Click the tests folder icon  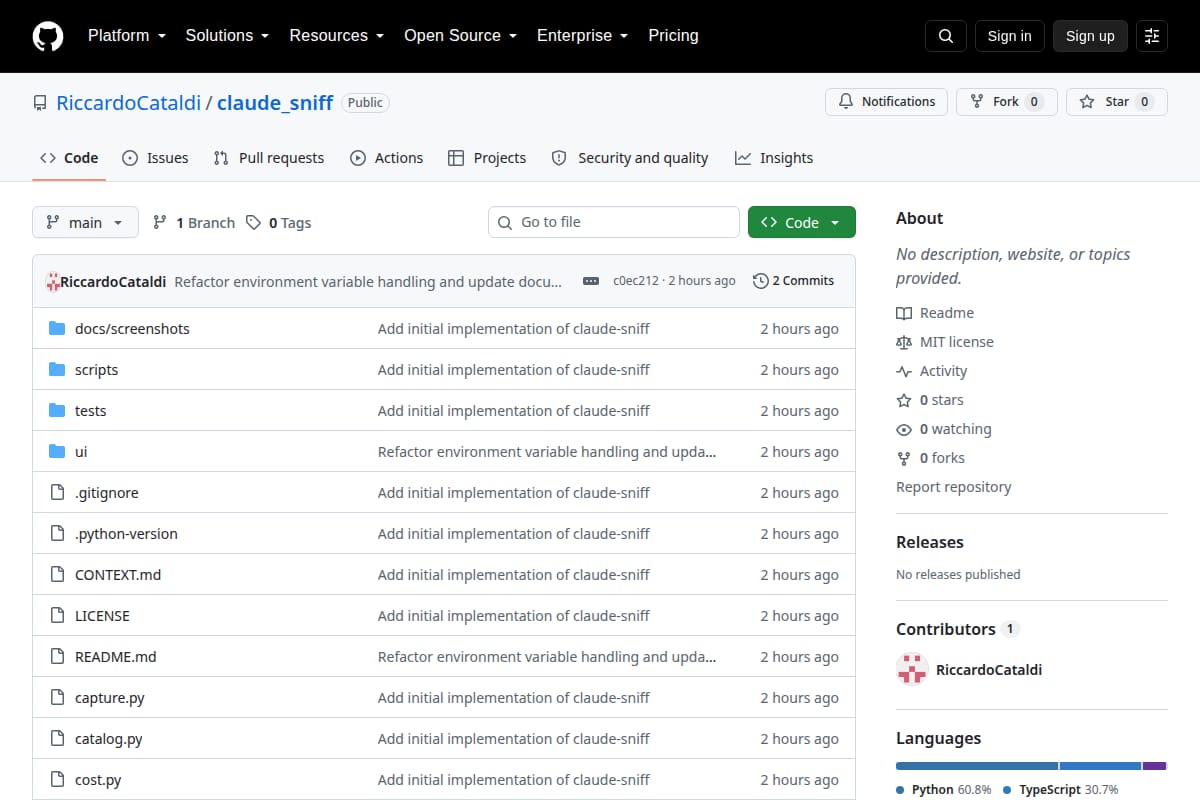(57, 411)
